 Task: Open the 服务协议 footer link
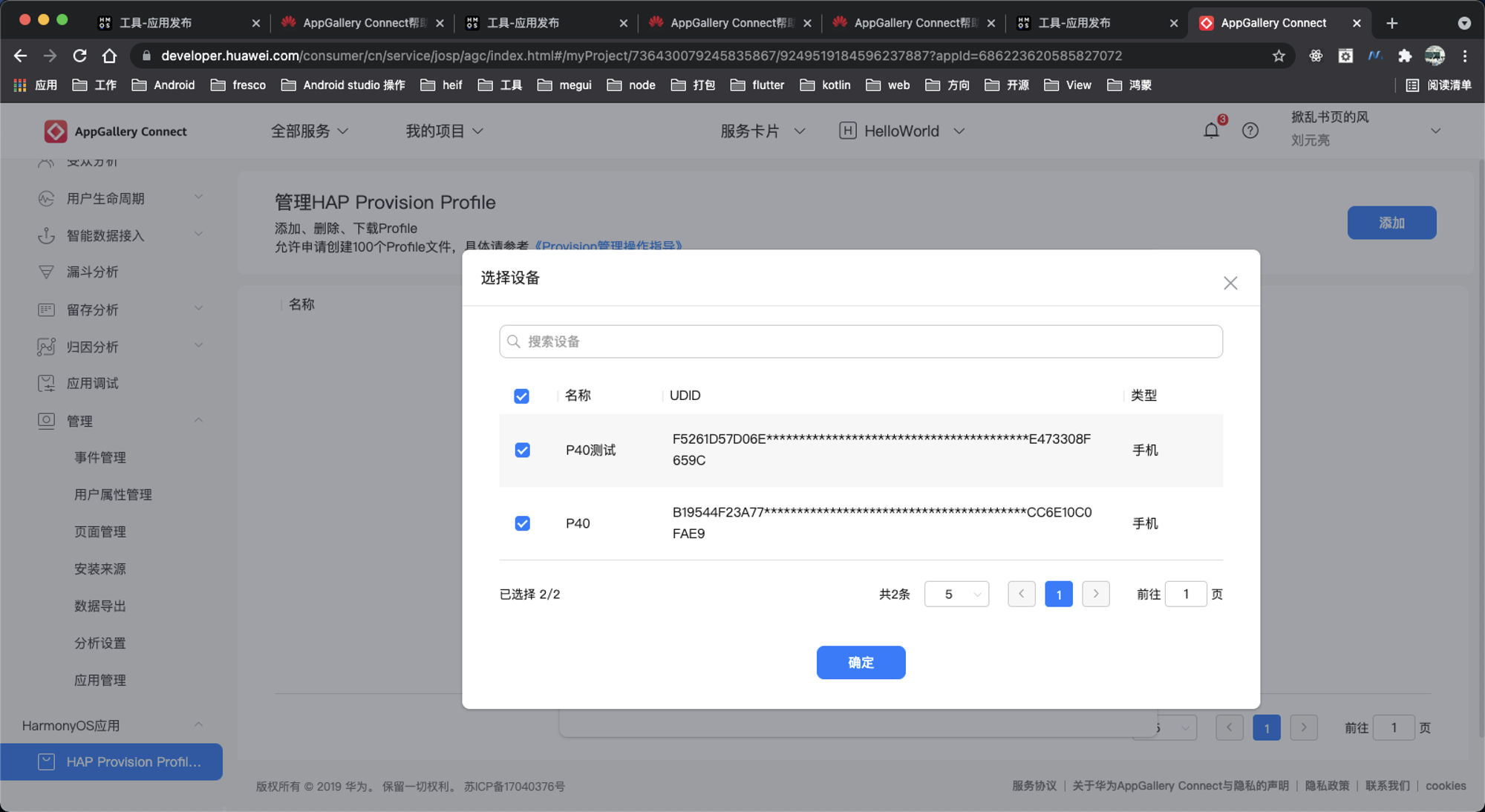(1034, 785)
